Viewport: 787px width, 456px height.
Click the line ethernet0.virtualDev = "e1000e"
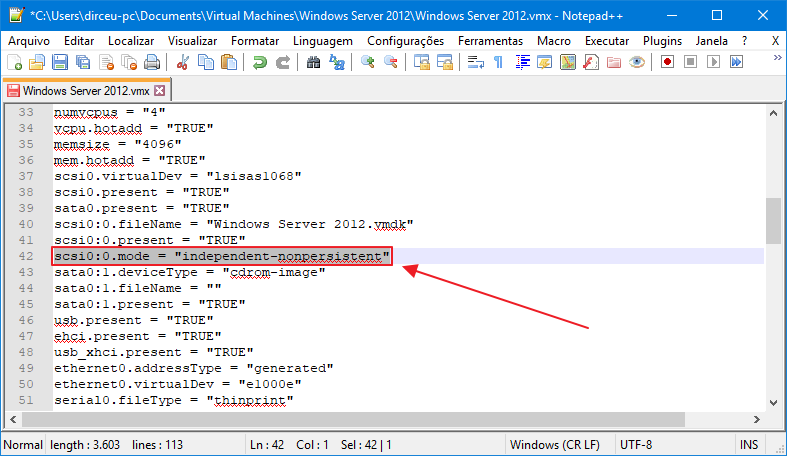coord(178,384)
